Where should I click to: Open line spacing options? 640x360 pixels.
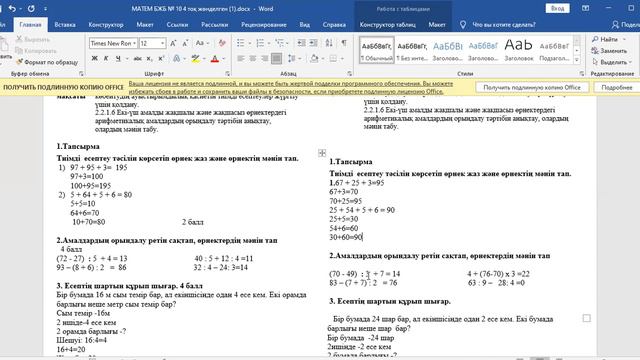point(291,59)
